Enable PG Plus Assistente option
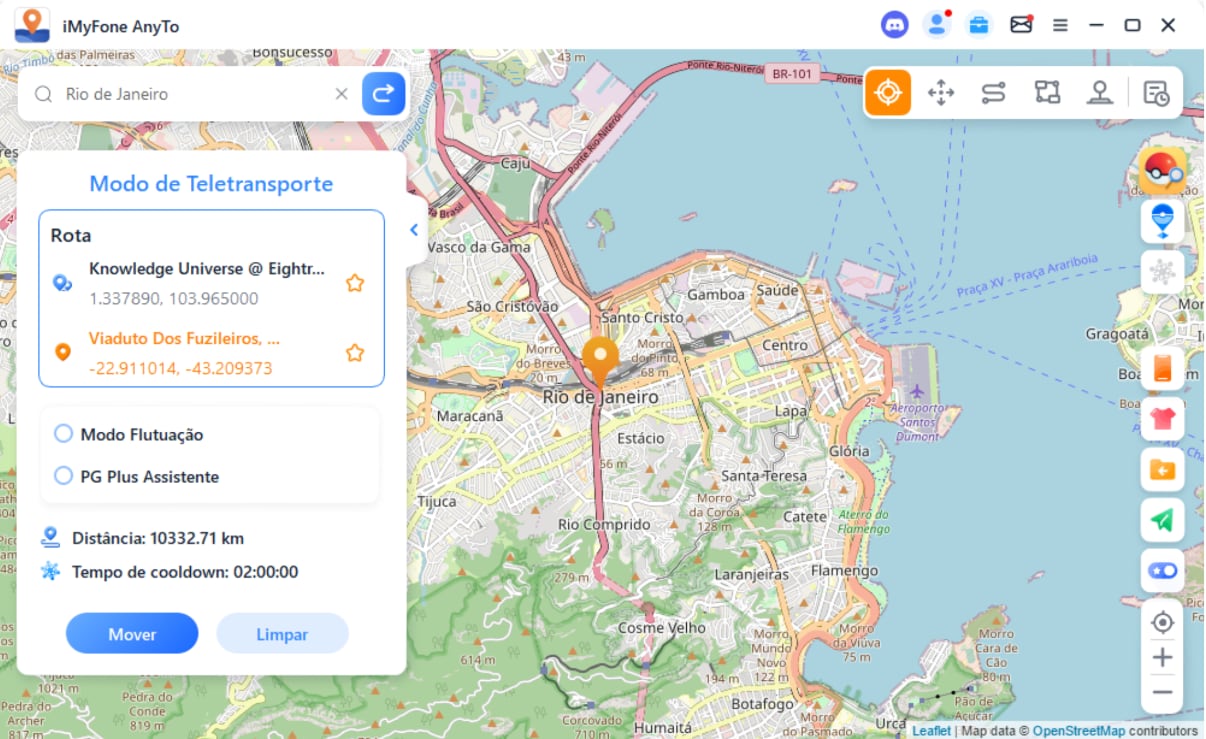 click(64, 476)
